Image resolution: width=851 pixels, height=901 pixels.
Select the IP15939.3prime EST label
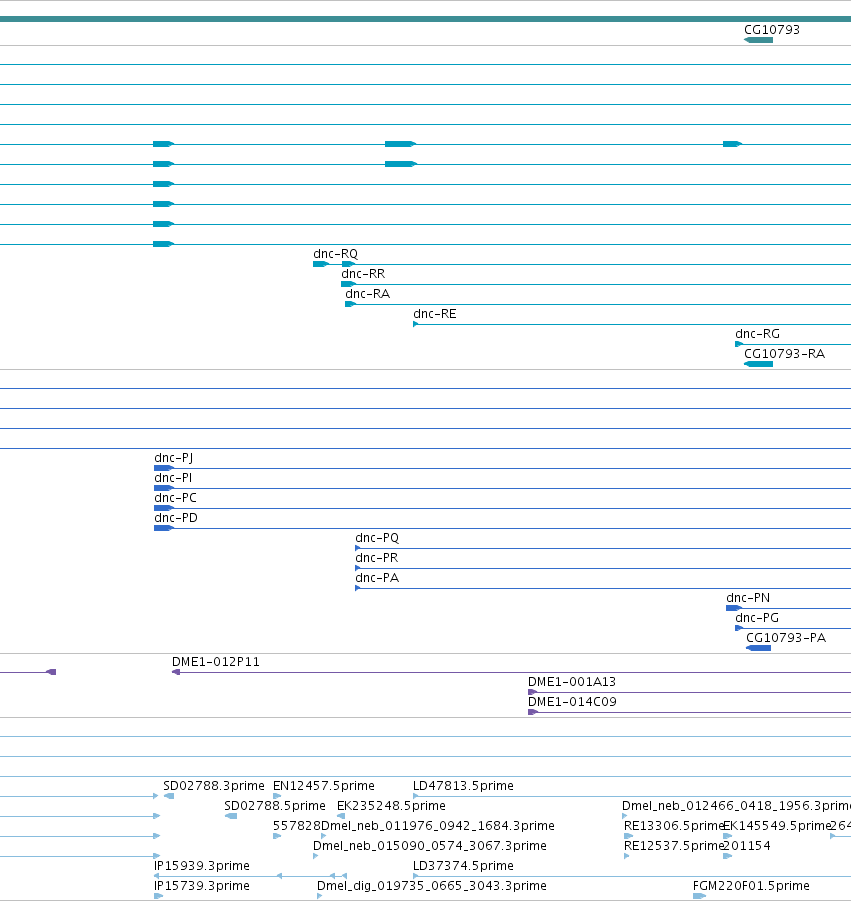[x=202, y=866]
